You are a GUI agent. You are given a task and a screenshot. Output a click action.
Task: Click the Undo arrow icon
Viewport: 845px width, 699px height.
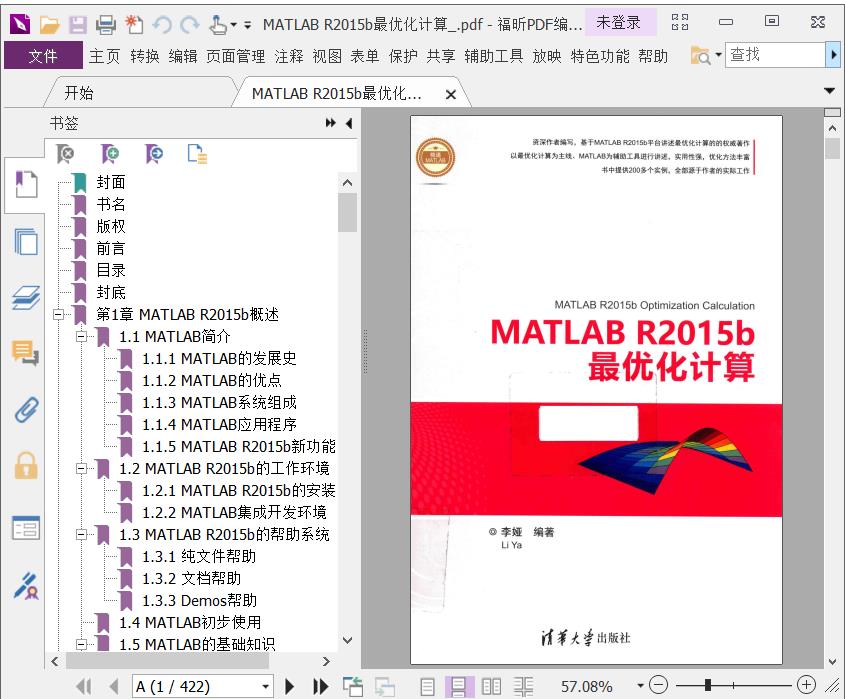tap(162, 24)
